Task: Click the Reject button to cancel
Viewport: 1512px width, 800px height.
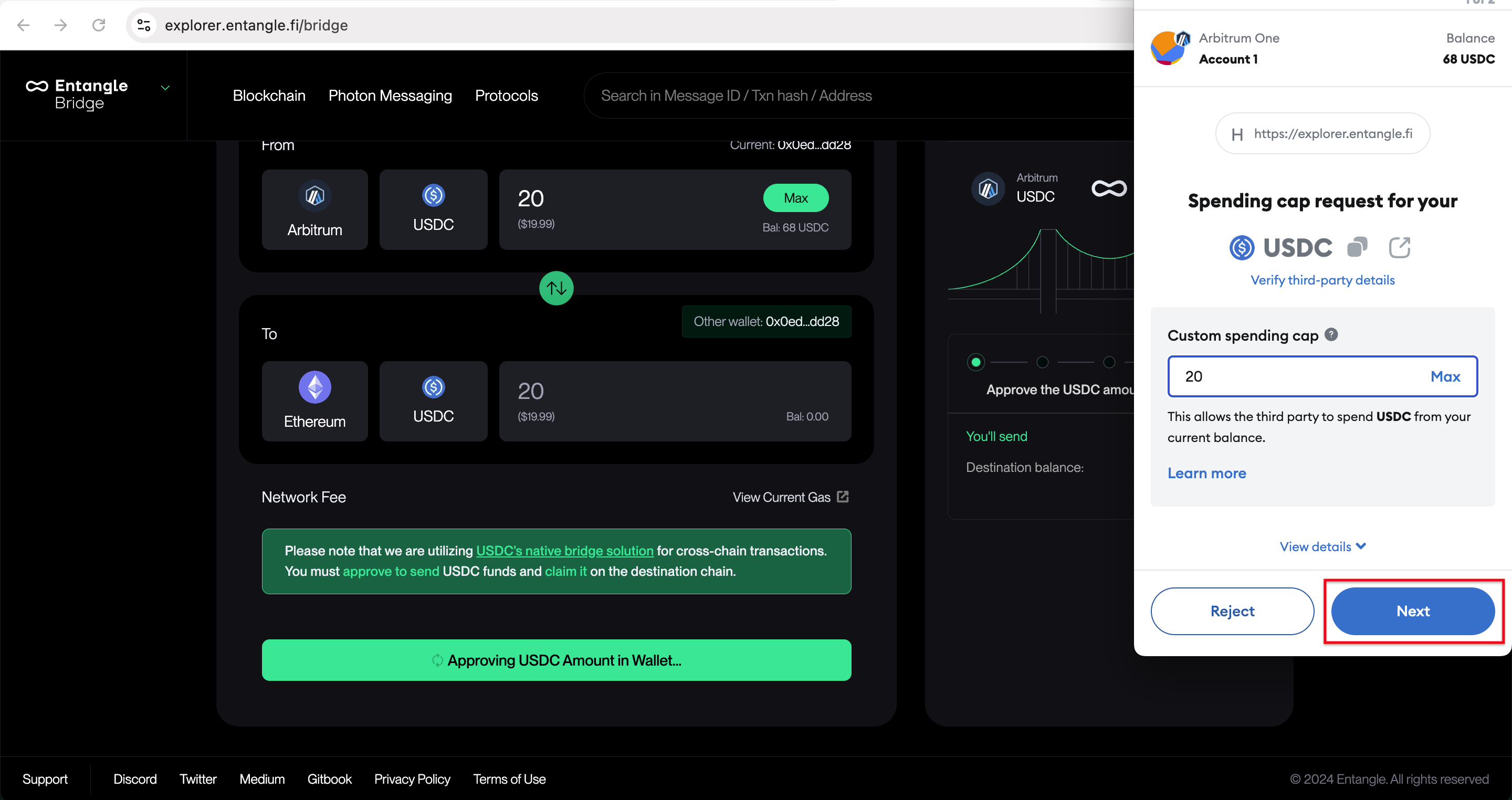Action: click(x=1232, y=611)
